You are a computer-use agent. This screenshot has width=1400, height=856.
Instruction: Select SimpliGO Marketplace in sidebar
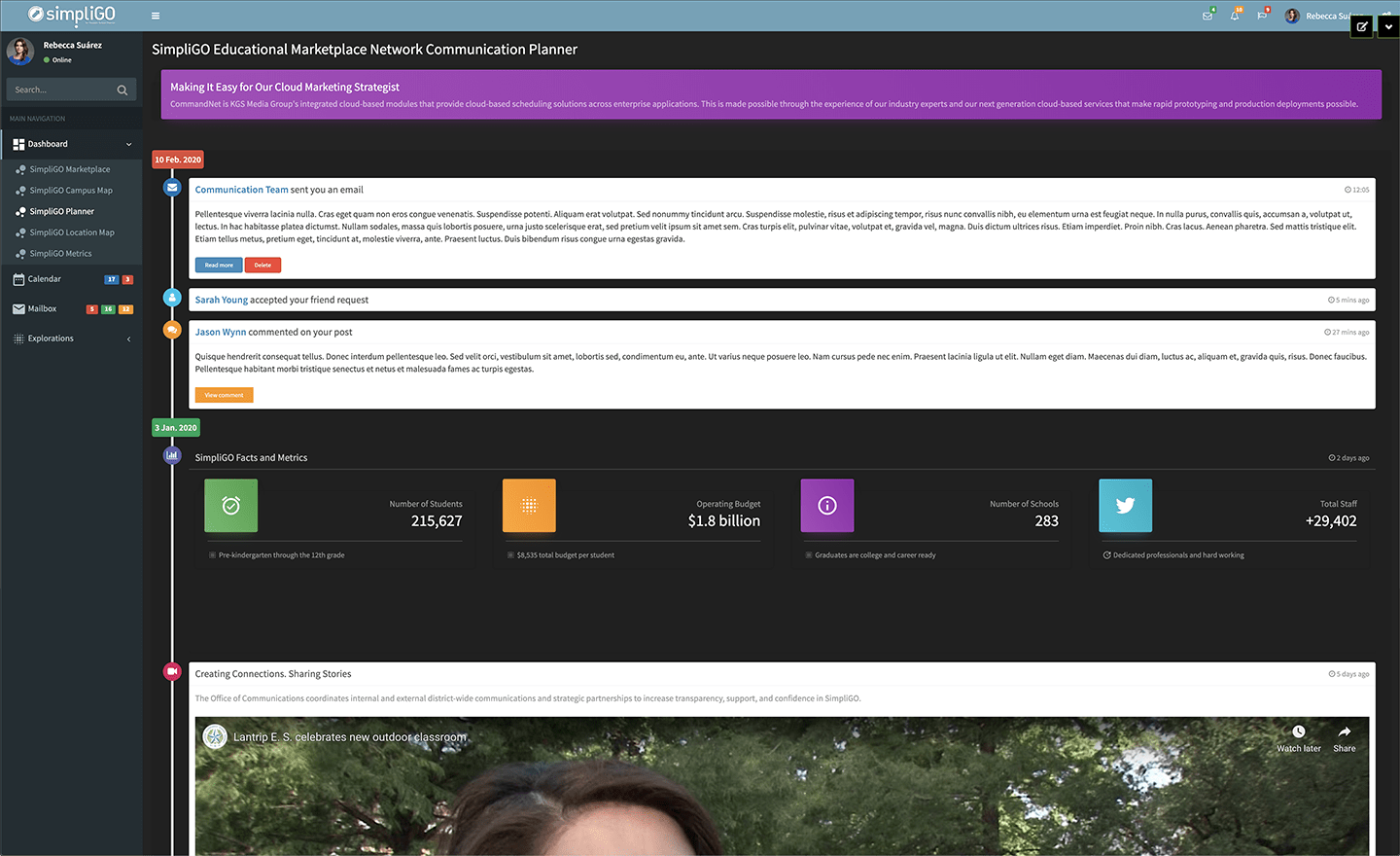[x=69, y=169]
